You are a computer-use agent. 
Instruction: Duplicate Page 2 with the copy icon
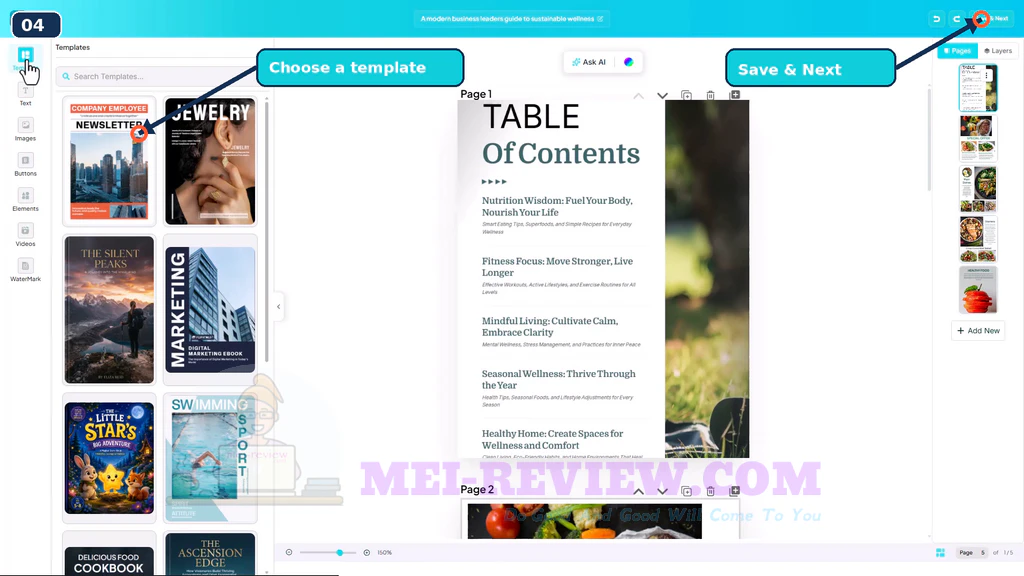tap(686, 491)
